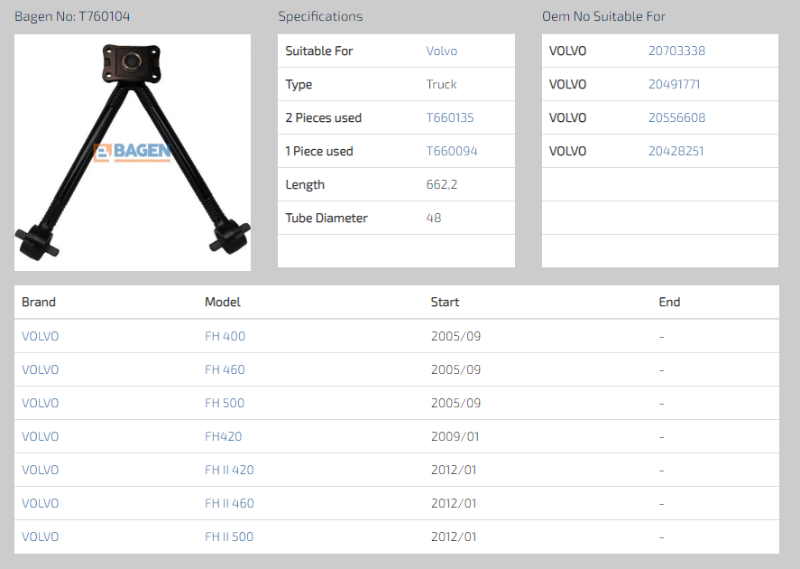Click the End column header

pyautogui.click(x=669, y=302)
